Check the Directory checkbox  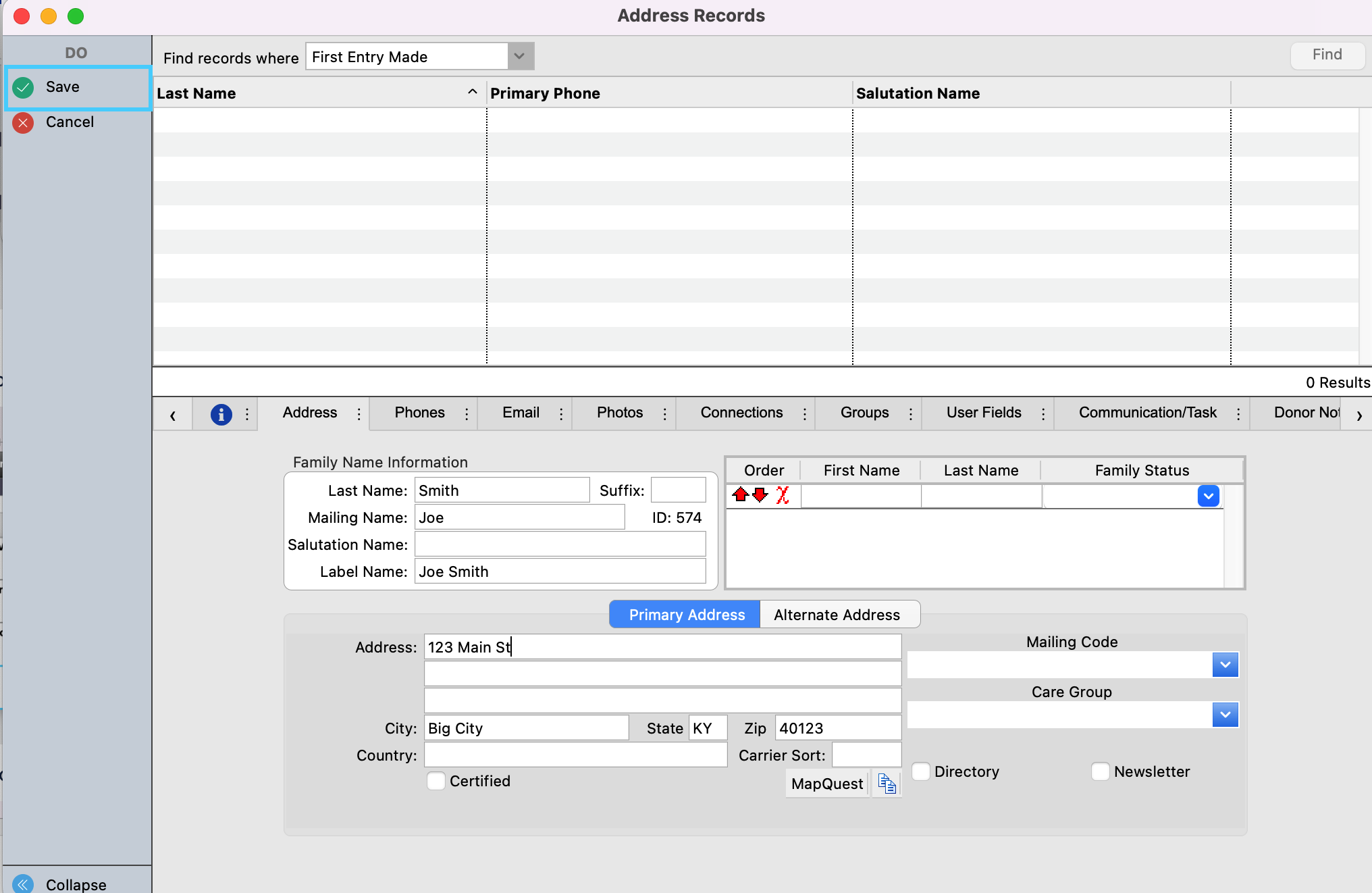921,771
